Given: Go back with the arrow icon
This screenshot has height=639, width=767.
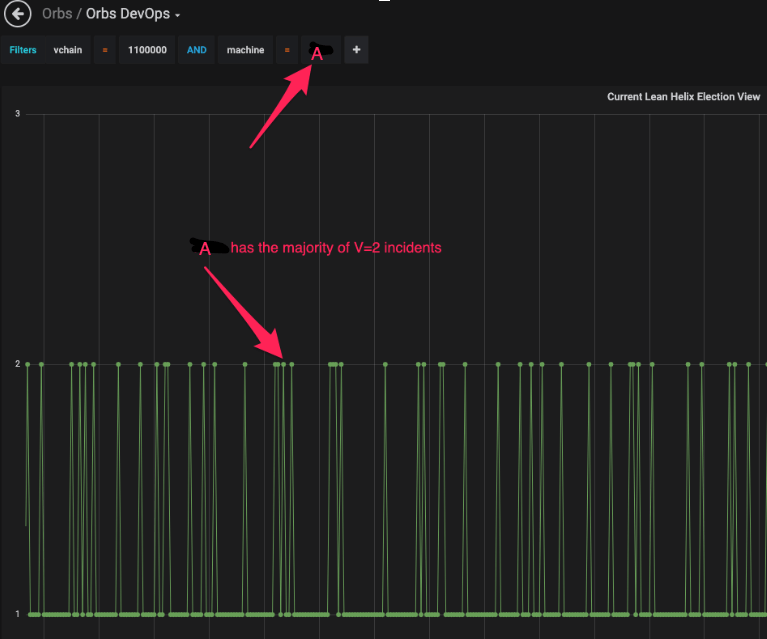Looking at the screenshot, I should point(18,14).
